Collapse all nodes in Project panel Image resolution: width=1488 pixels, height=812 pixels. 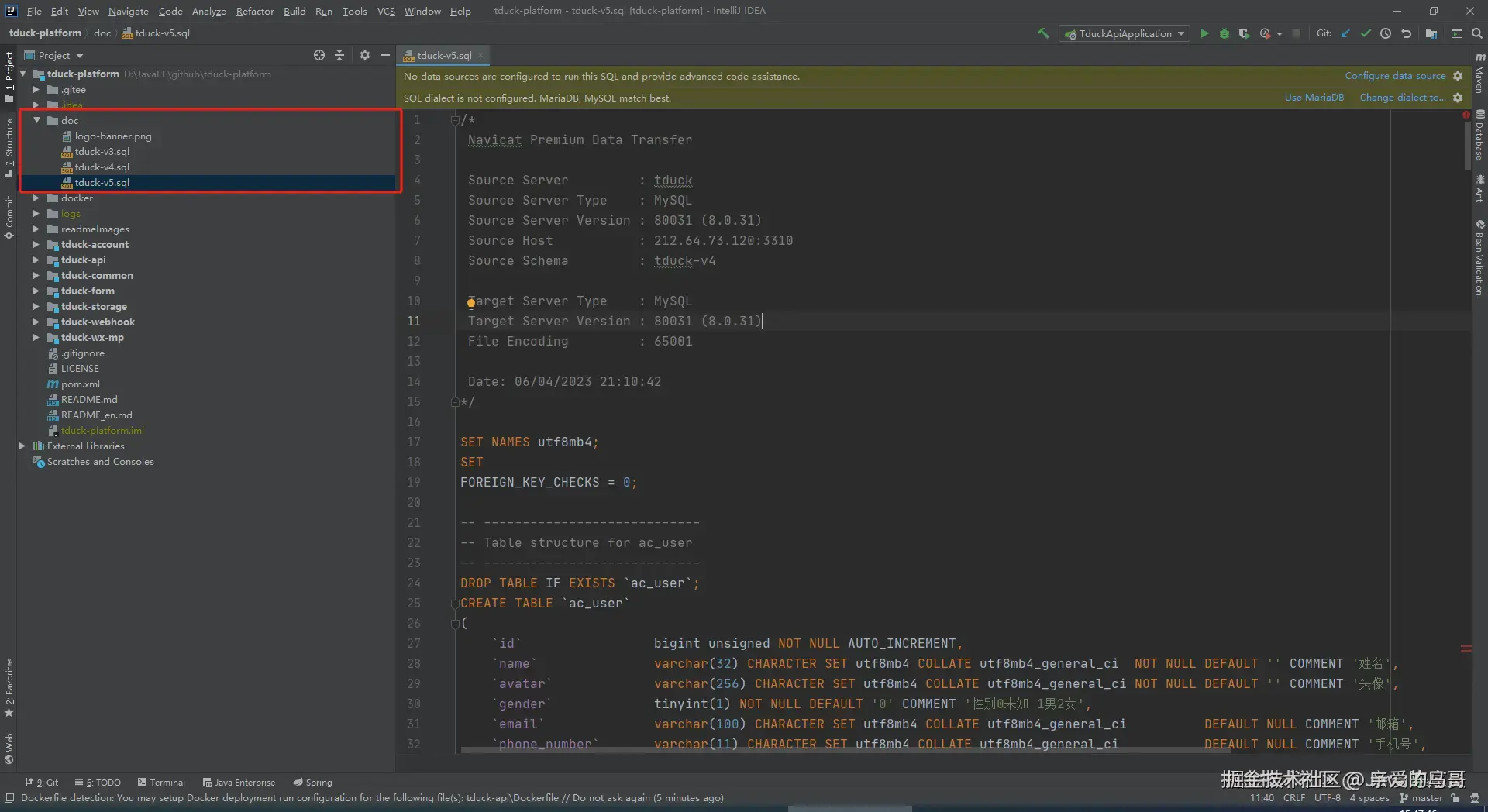(339, 55)
